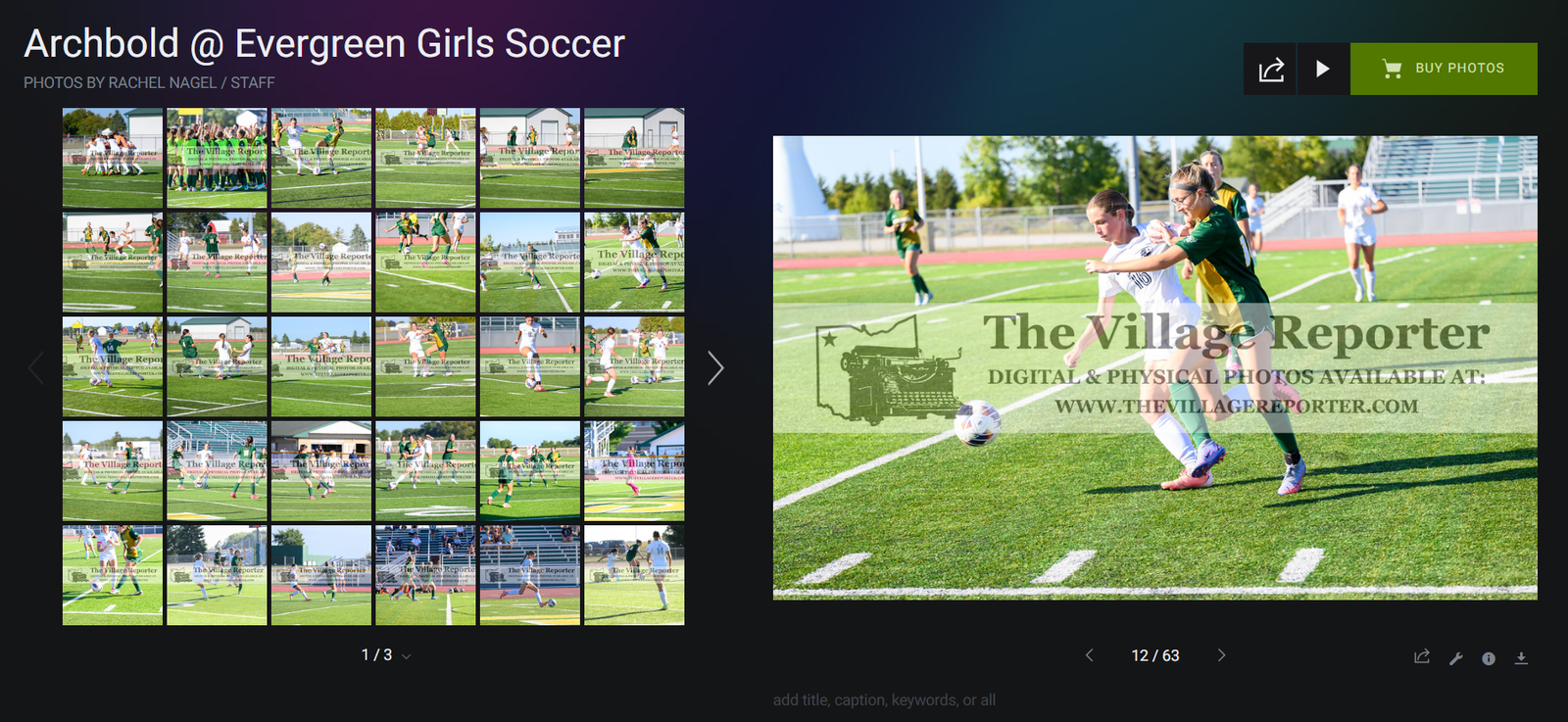Show the previous photo before 12 / 63
The image size is (1568, 722).
tap(1090, 655)
